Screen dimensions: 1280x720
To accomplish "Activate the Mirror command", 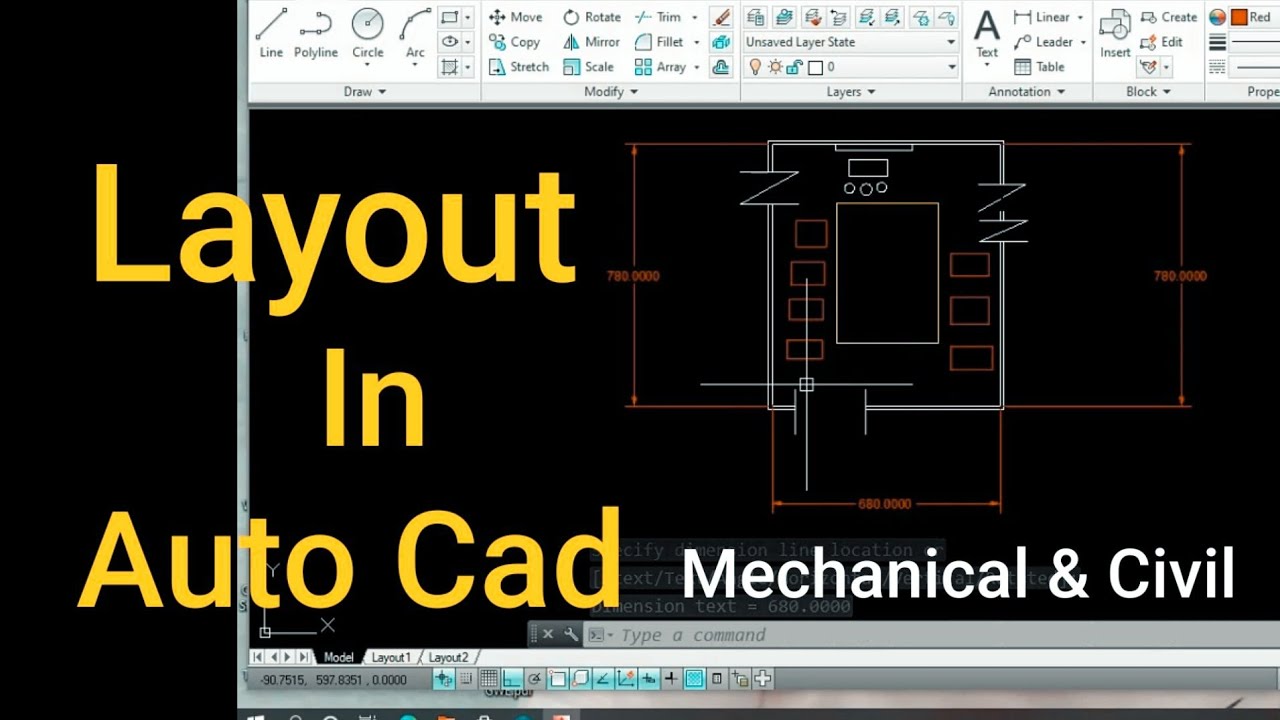I will point(592,42).
